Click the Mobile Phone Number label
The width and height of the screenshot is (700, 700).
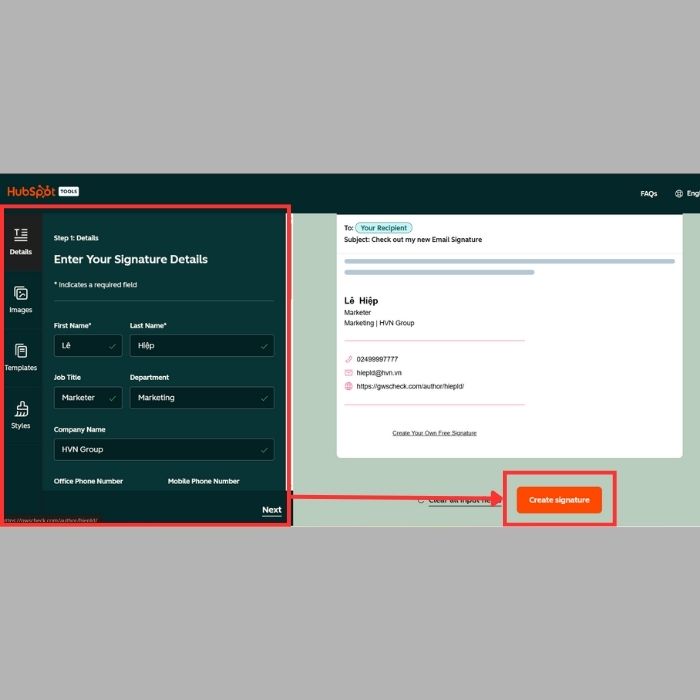[x=204, y=481]
